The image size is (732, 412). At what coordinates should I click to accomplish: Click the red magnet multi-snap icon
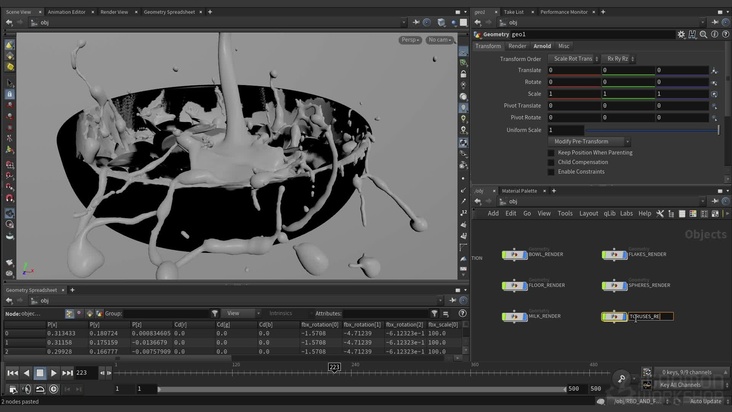coord(9,198)
